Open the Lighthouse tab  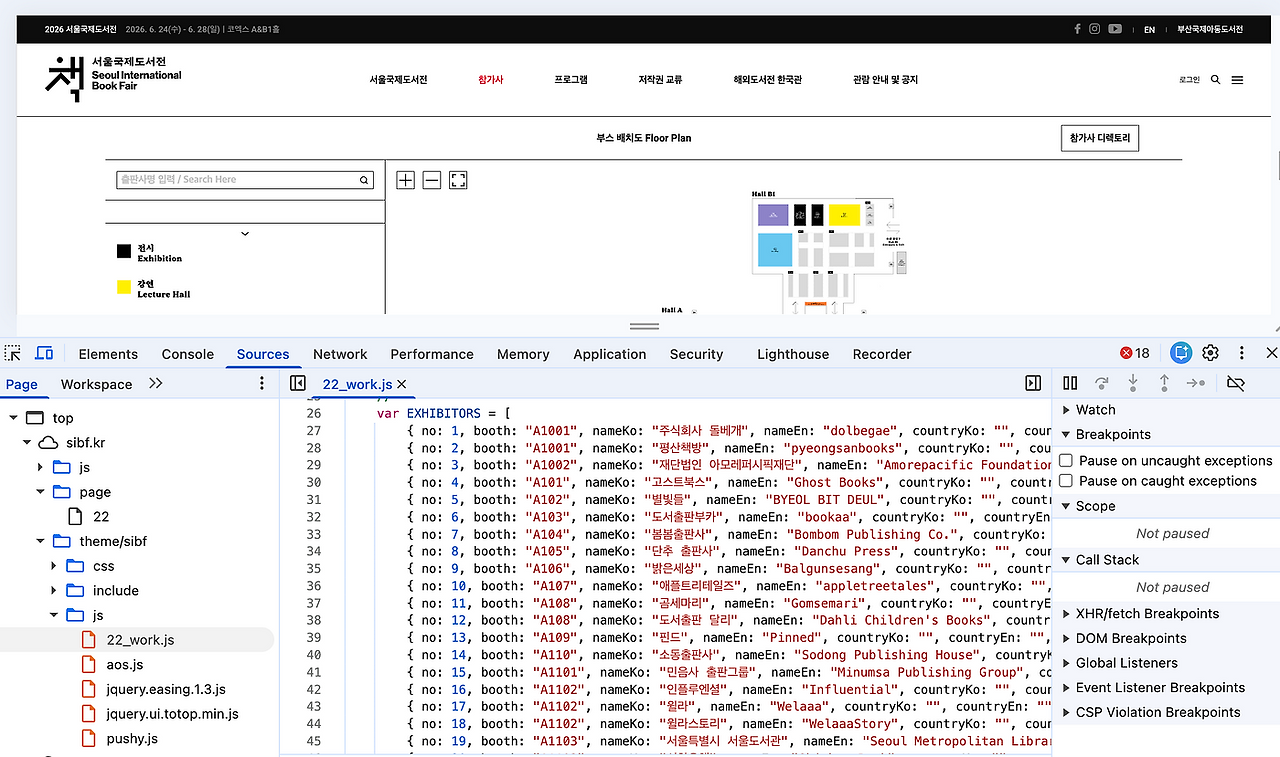tap(793, 354)
